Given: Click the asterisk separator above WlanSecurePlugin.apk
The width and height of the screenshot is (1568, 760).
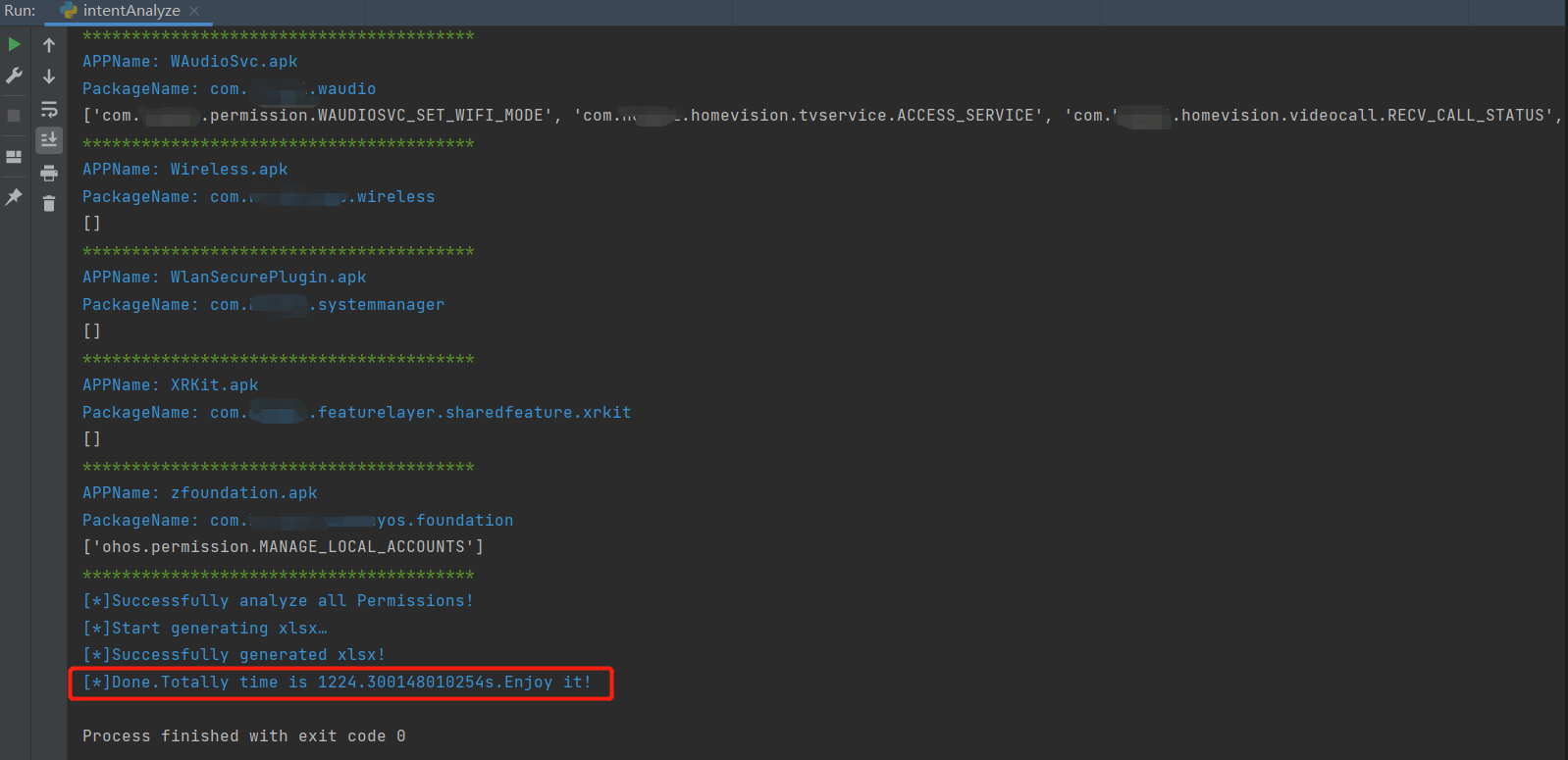Looking at the screenshot, I should click(x=279, y=252).
